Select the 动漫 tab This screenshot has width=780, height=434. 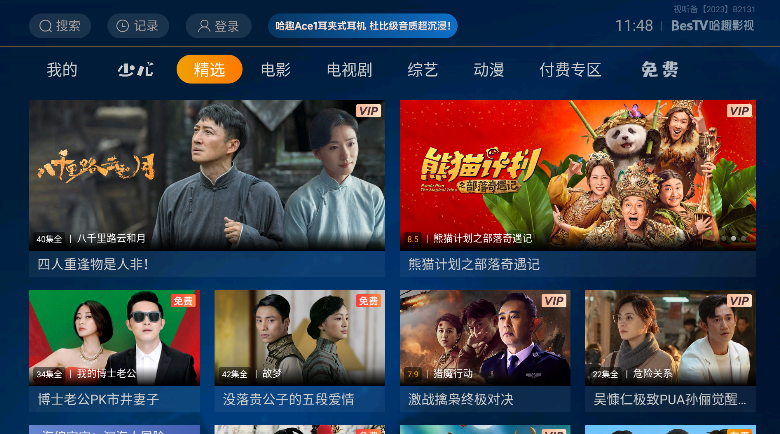click(488, 70)
